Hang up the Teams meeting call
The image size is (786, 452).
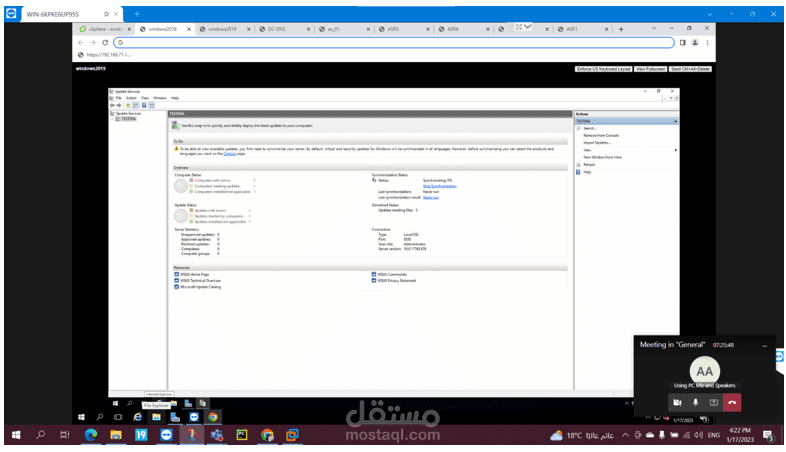732,402
